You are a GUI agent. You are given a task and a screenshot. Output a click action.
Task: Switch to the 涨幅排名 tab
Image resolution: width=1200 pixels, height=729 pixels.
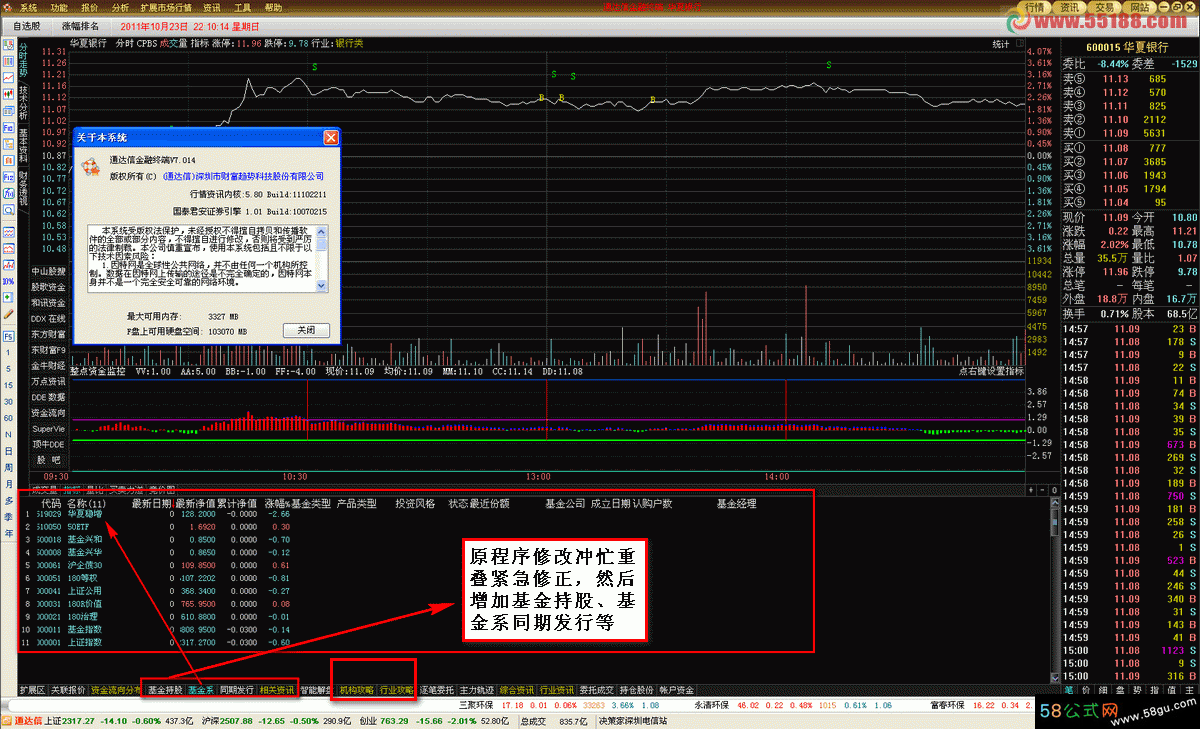(81, 27)
